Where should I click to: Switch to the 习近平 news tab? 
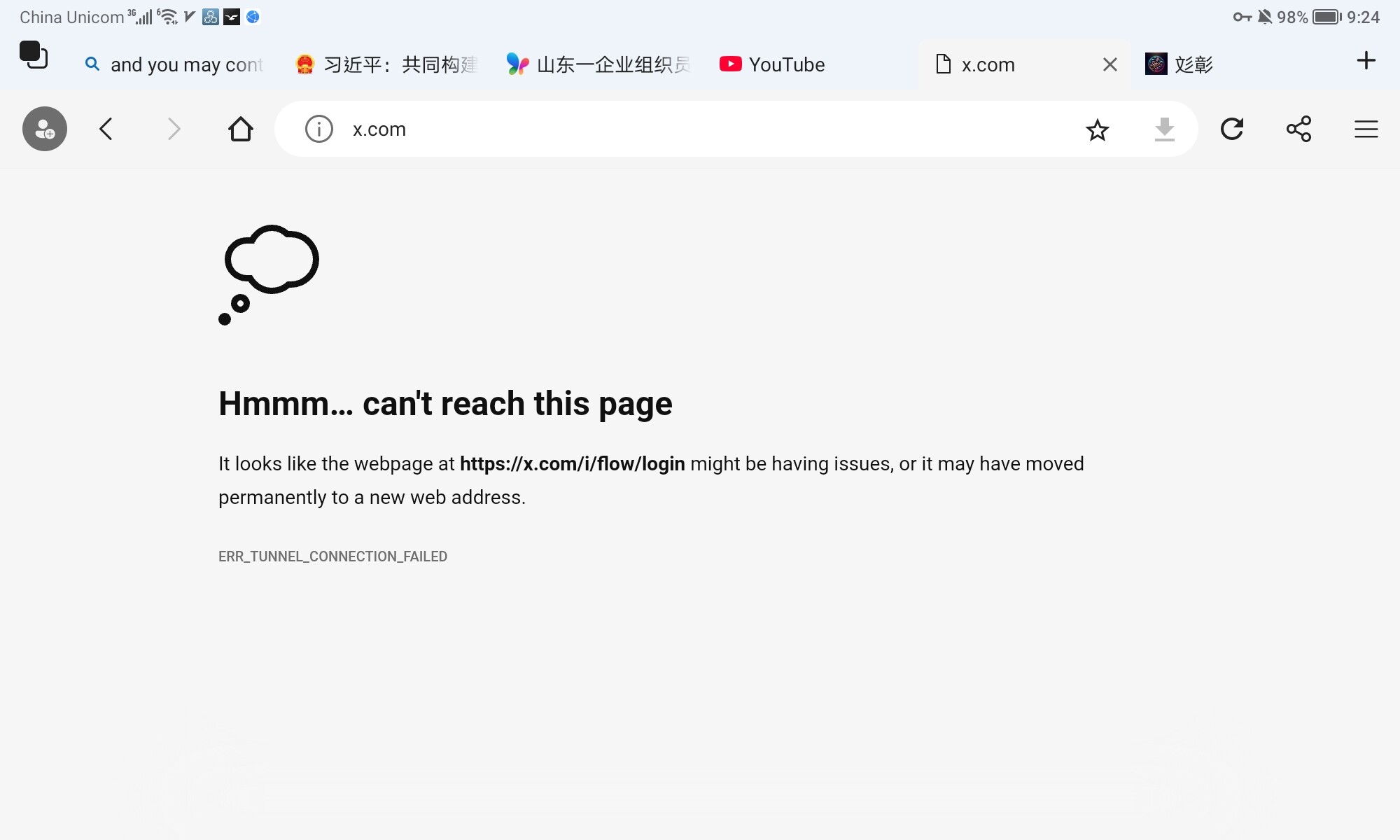(x=388, y=64)
